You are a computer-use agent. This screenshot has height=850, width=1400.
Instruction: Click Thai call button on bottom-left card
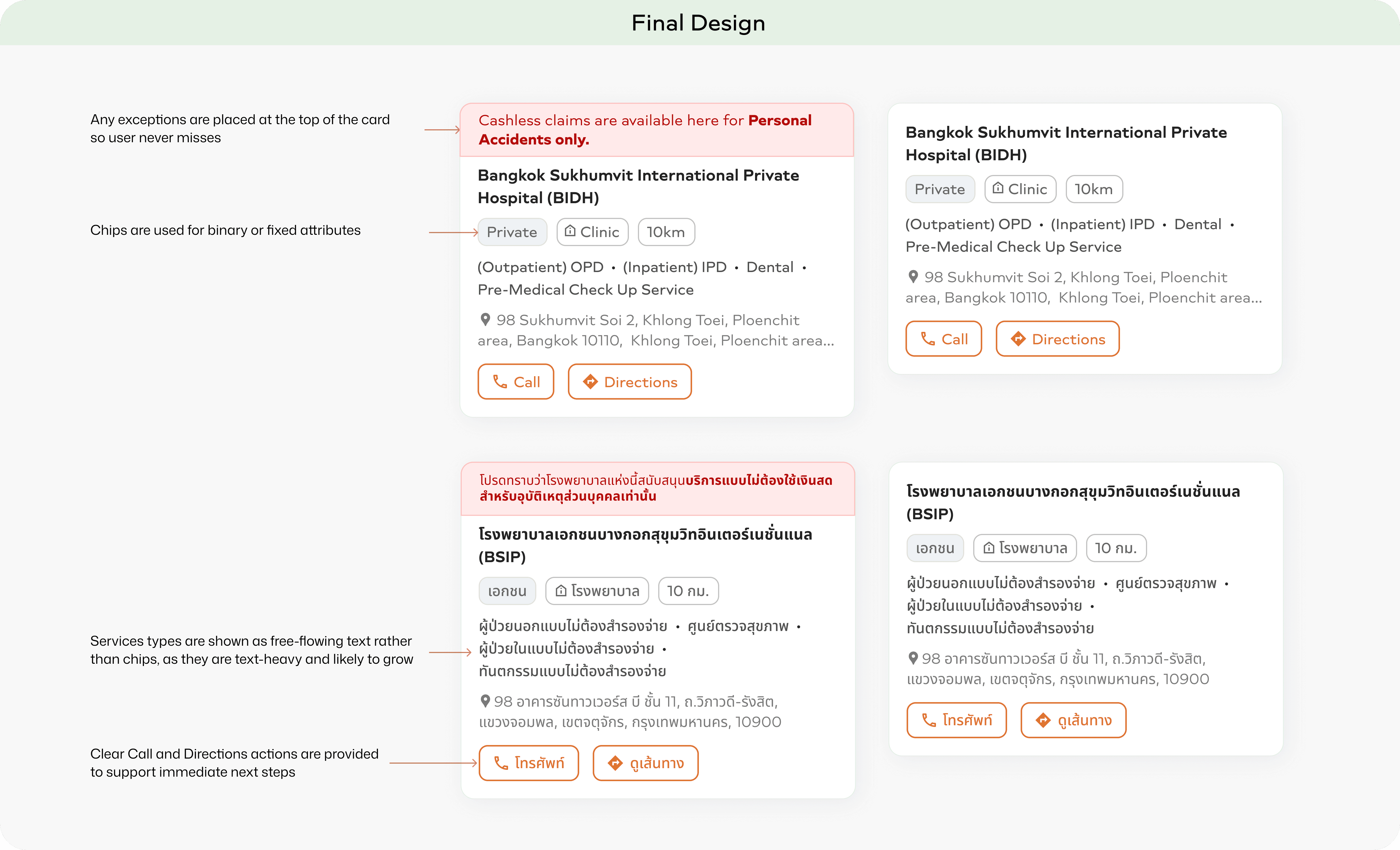pyautogui.click(x=528, y=763)
